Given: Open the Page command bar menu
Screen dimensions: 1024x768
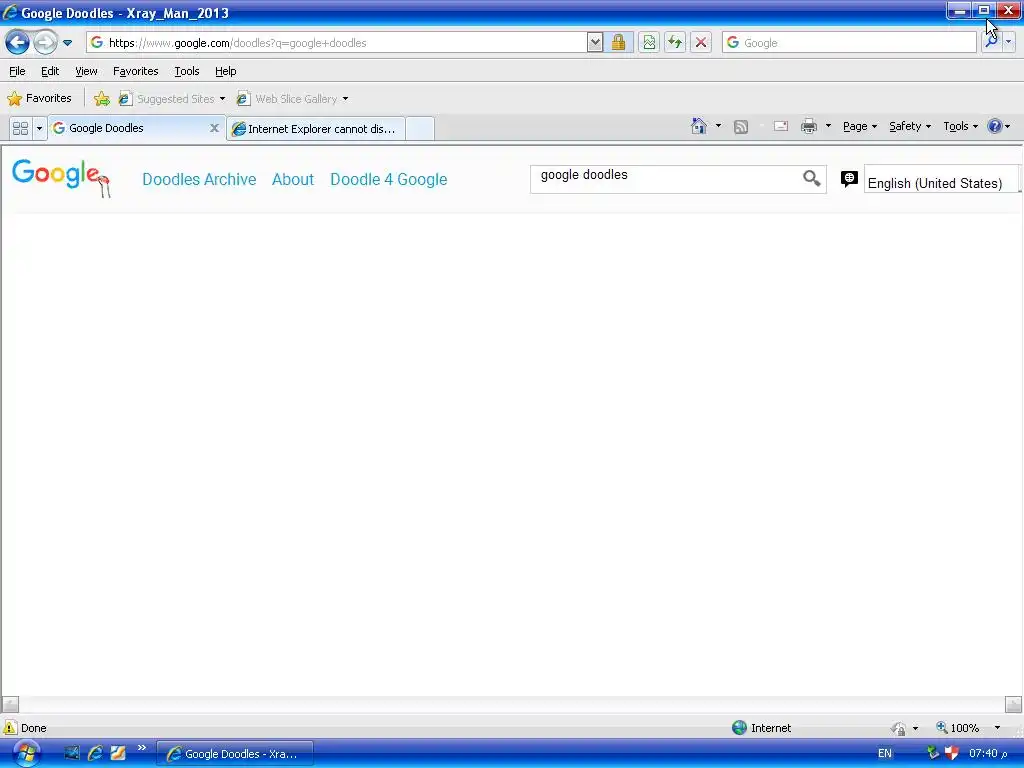Looking at the screenshot, I should click(859, 126).
